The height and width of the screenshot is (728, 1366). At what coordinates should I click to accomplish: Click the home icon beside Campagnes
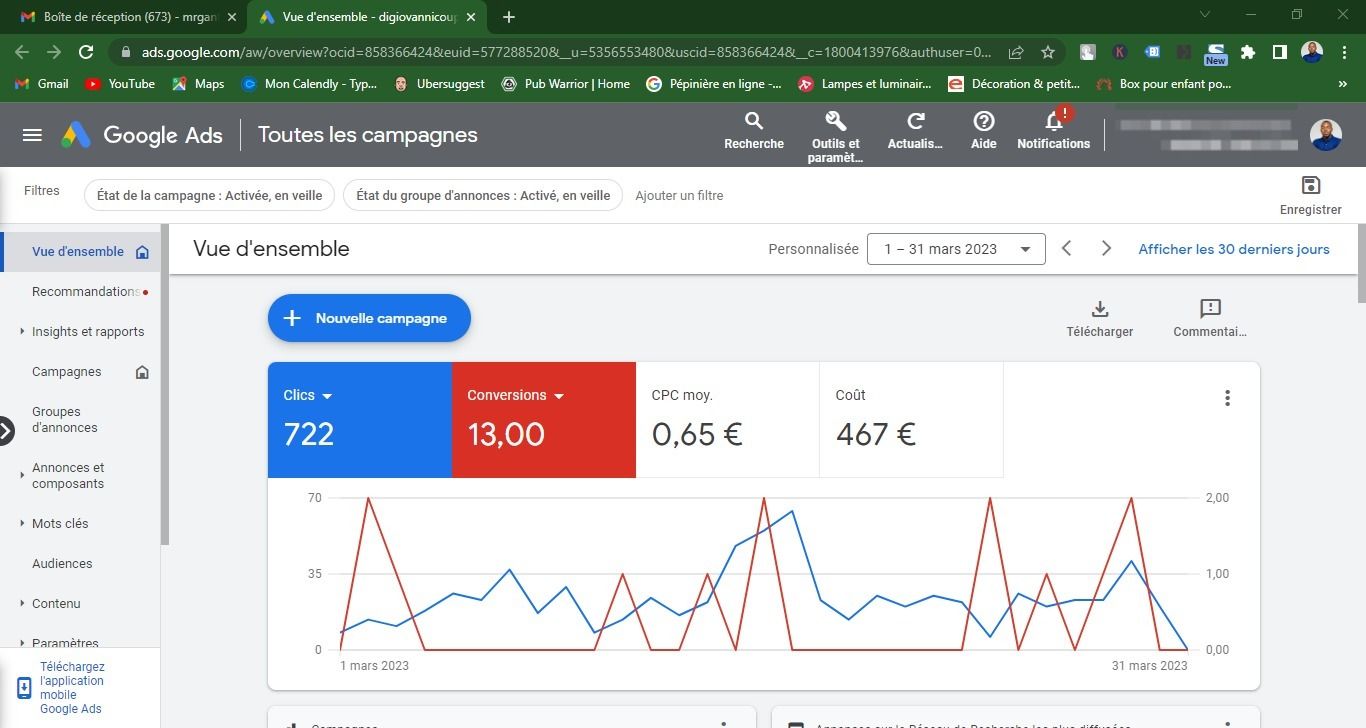click(142, 372)
